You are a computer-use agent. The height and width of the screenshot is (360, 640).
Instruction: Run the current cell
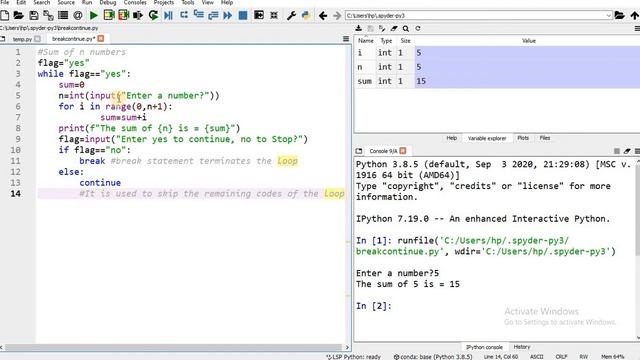pos(109,16)
